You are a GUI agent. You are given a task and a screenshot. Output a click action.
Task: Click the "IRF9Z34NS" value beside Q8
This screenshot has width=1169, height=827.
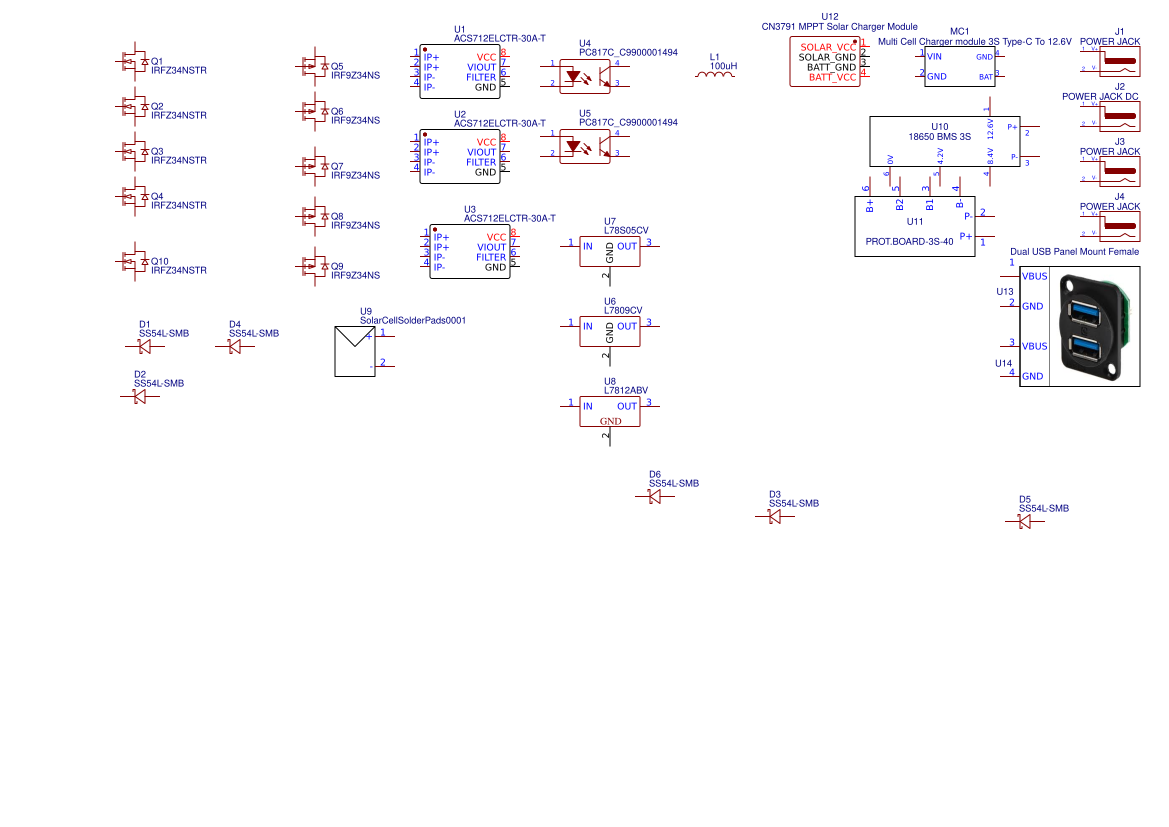[x=356, y=225]
